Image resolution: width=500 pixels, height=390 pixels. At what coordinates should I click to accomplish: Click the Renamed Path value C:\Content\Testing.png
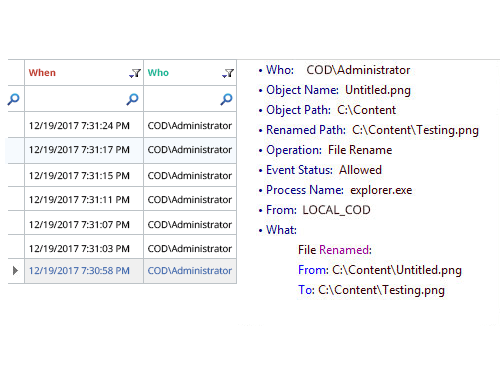415,130
